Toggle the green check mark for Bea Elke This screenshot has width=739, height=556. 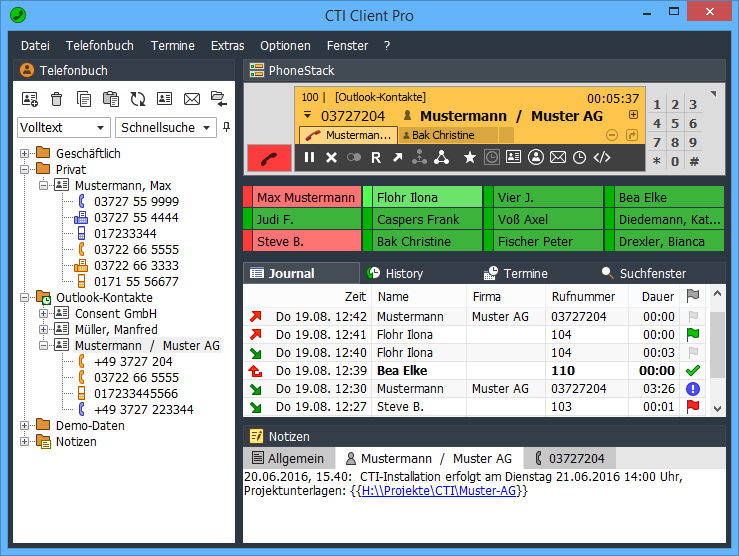[x=692, y=371]
